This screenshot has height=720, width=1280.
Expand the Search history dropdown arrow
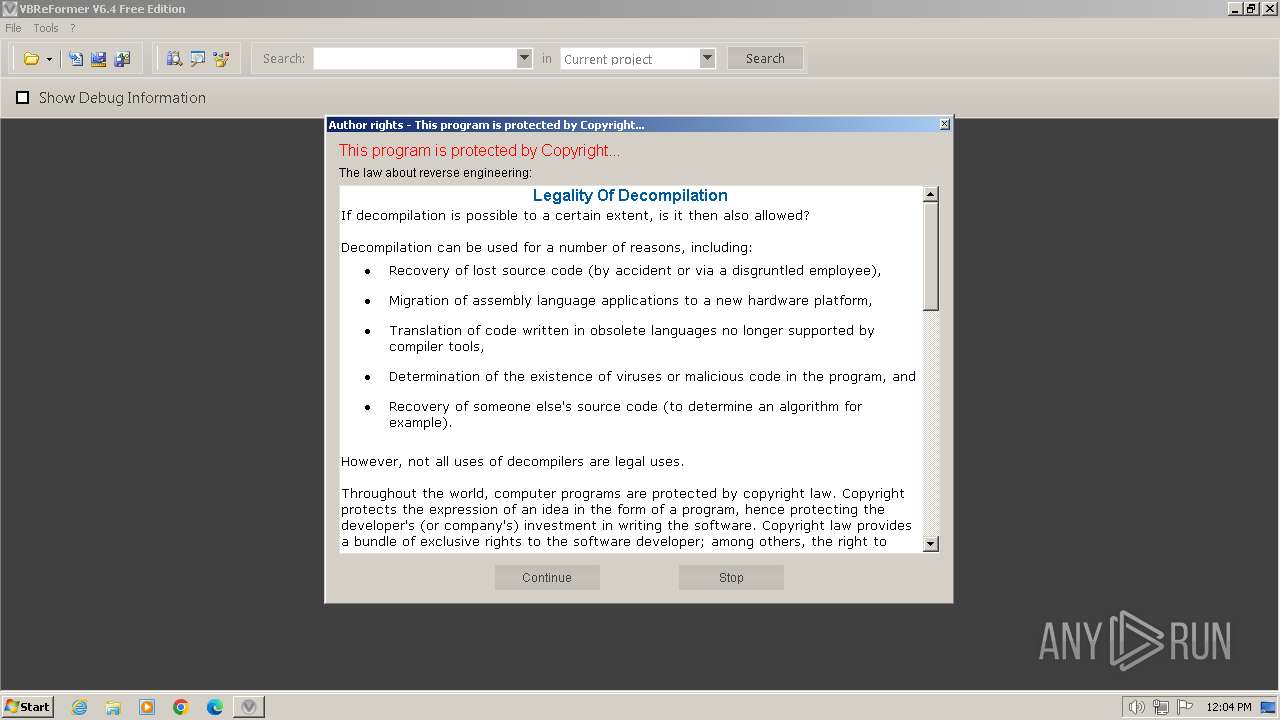[x=524, y=59]
